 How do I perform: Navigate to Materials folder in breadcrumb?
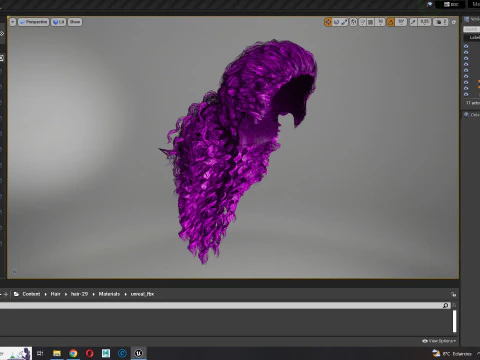click(109, 294)
